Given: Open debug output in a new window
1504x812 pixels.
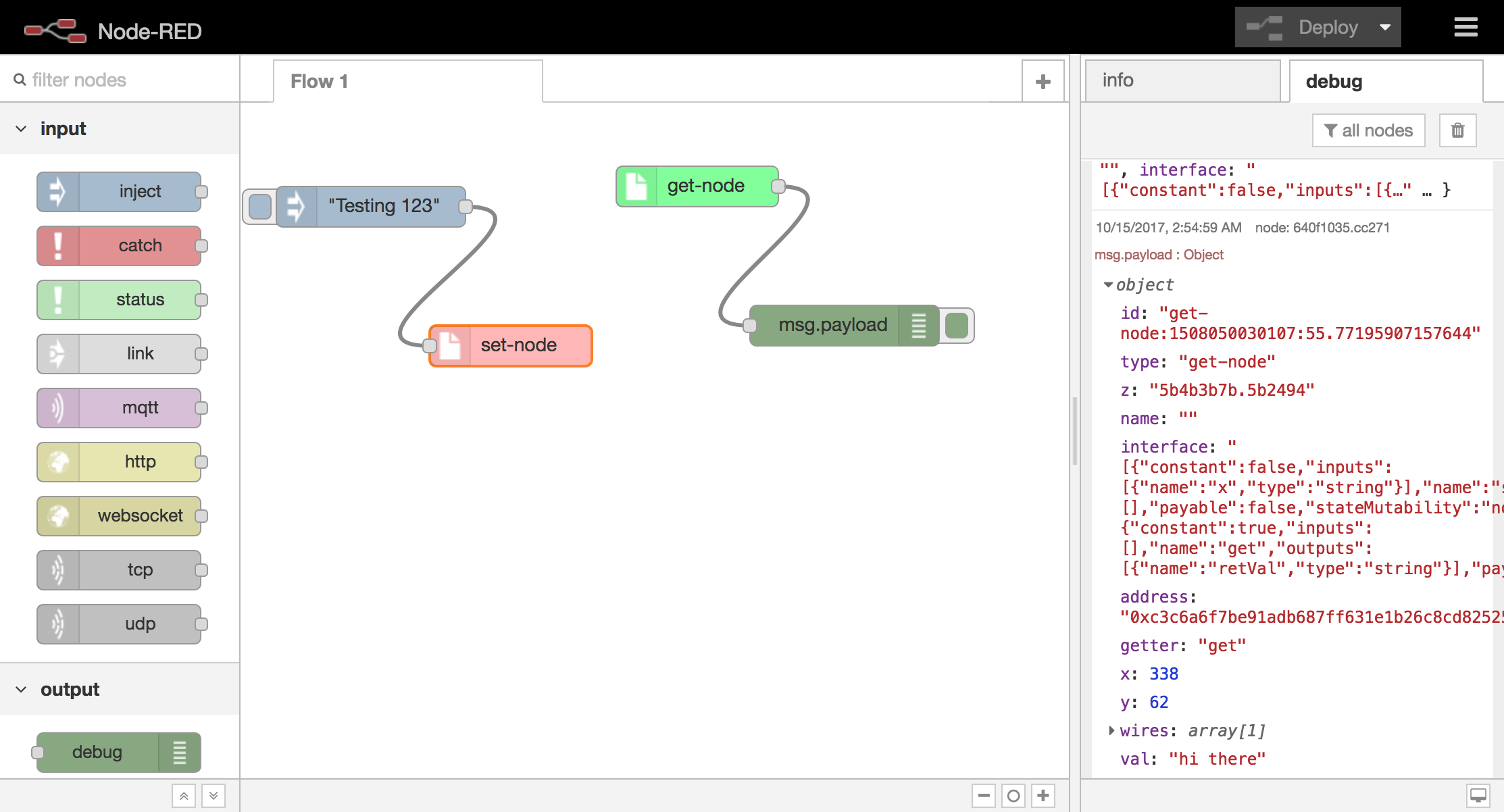Looking at the screenshot, I should (1478, 795).
